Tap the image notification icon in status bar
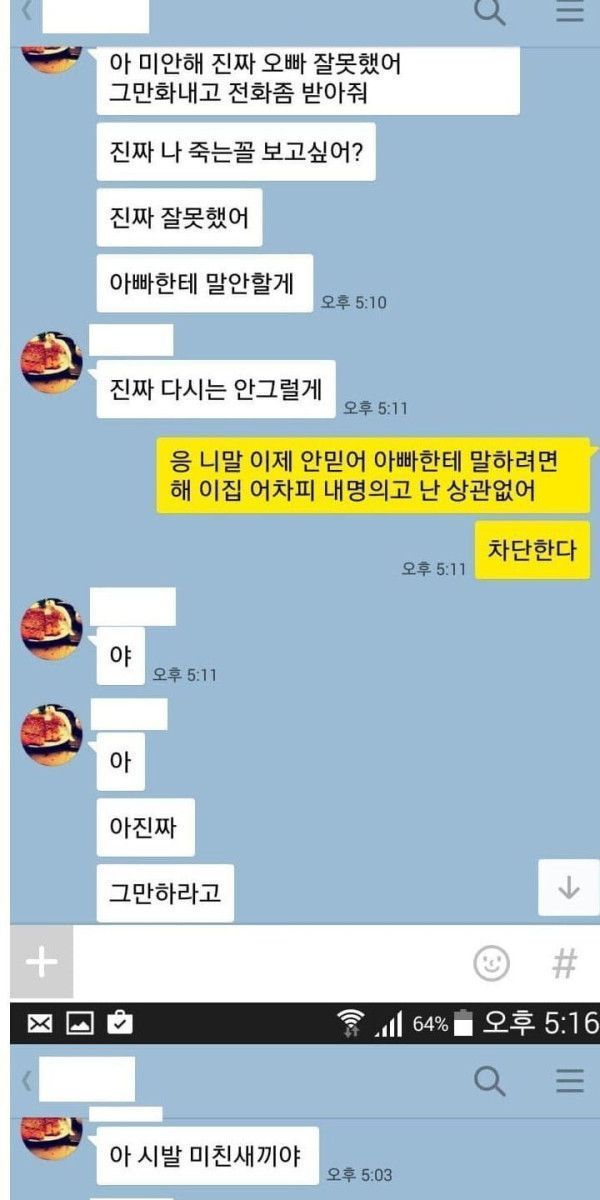Image resolution: width=600 pixels, height=1200 pixels. (x=80, y=1023)
